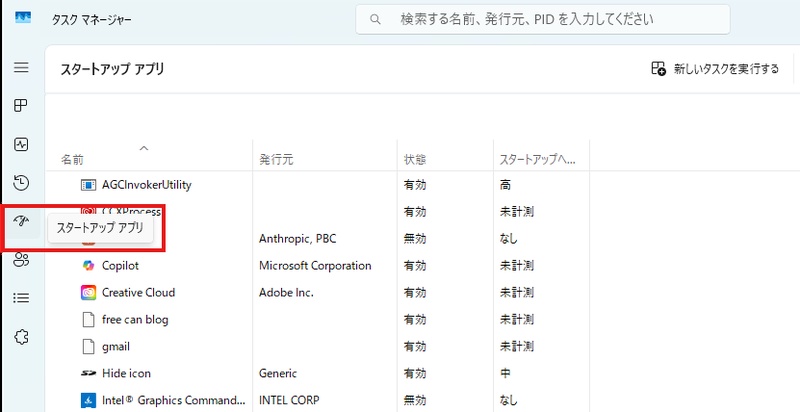Click 未計測 impact of Copilot row
The height and width of the screenshot is (412, 800).
(517, 266)
